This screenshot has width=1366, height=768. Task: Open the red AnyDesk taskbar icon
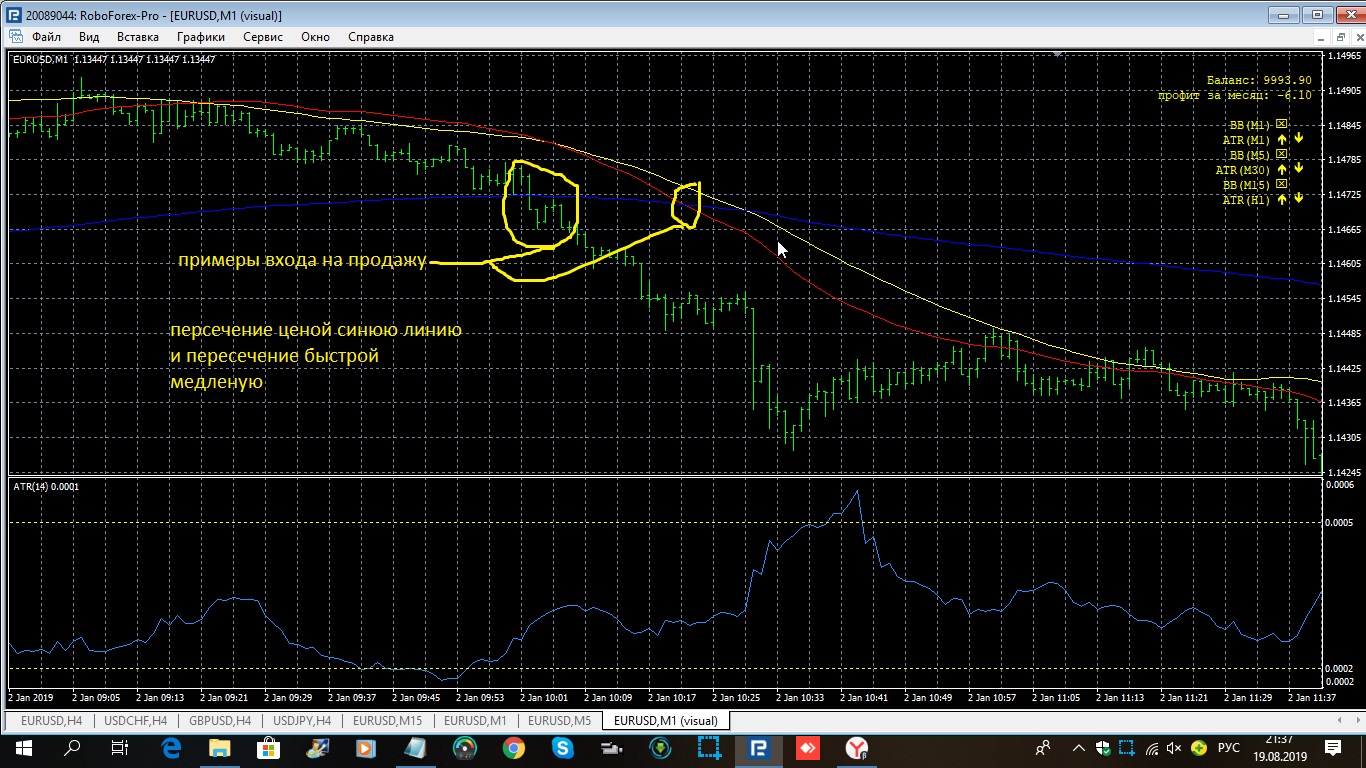(x=808, y=748)
